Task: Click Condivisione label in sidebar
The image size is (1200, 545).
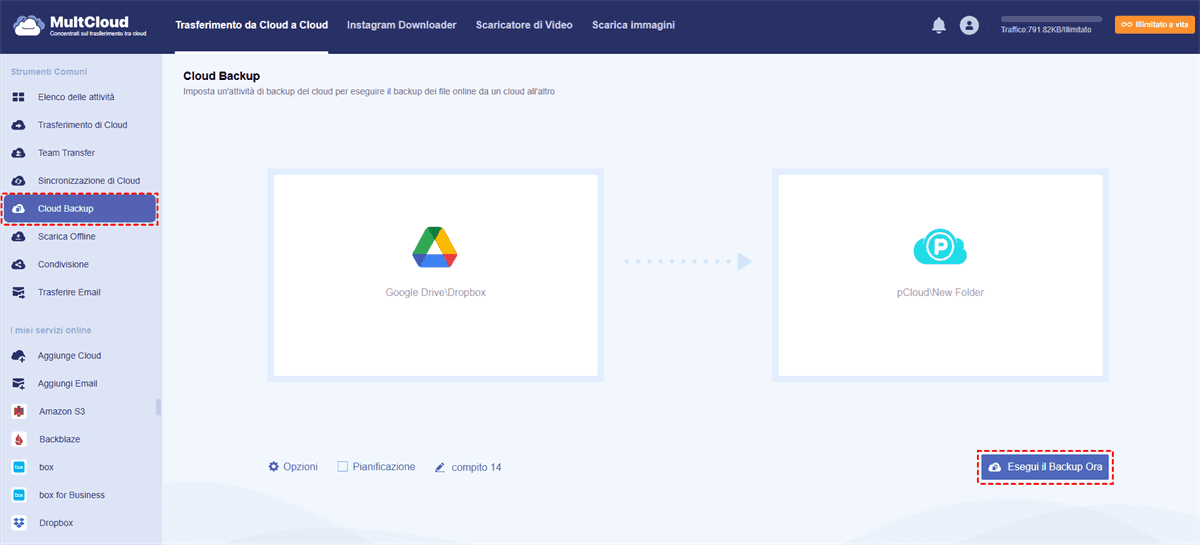Action: coord(63,265)
